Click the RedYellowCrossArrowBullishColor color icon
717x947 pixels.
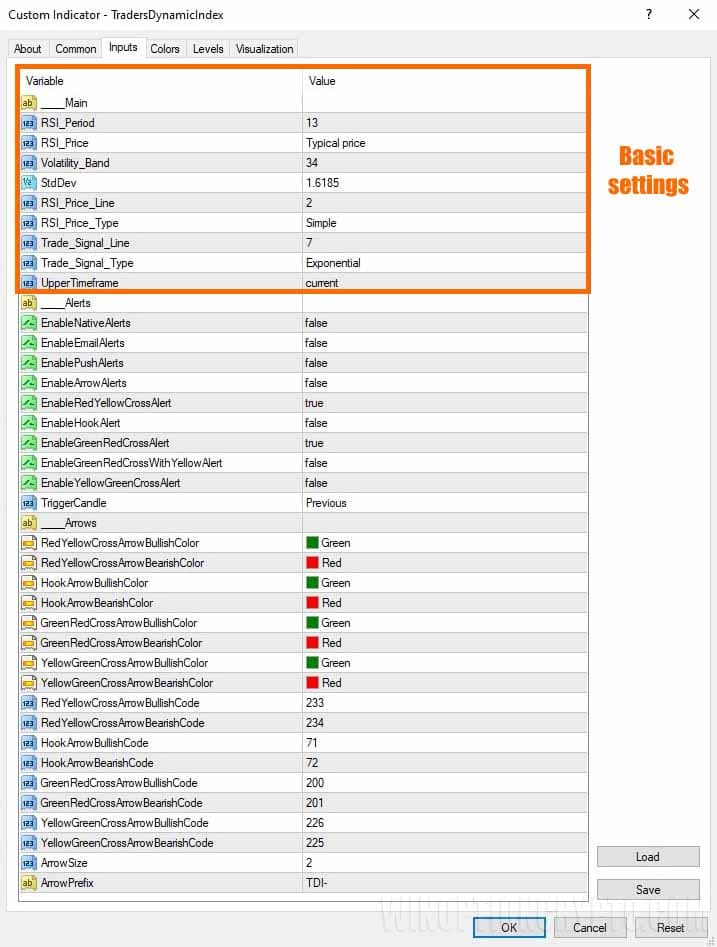[x=28, y=543]
